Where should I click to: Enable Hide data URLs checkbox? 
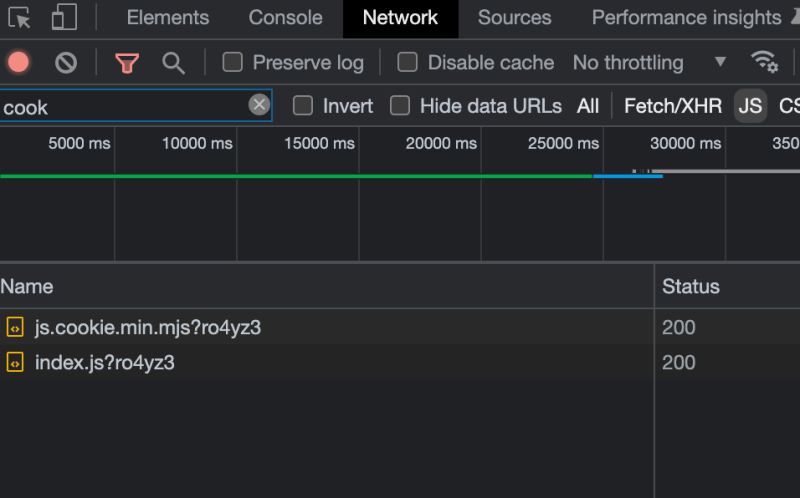[400, 105]
